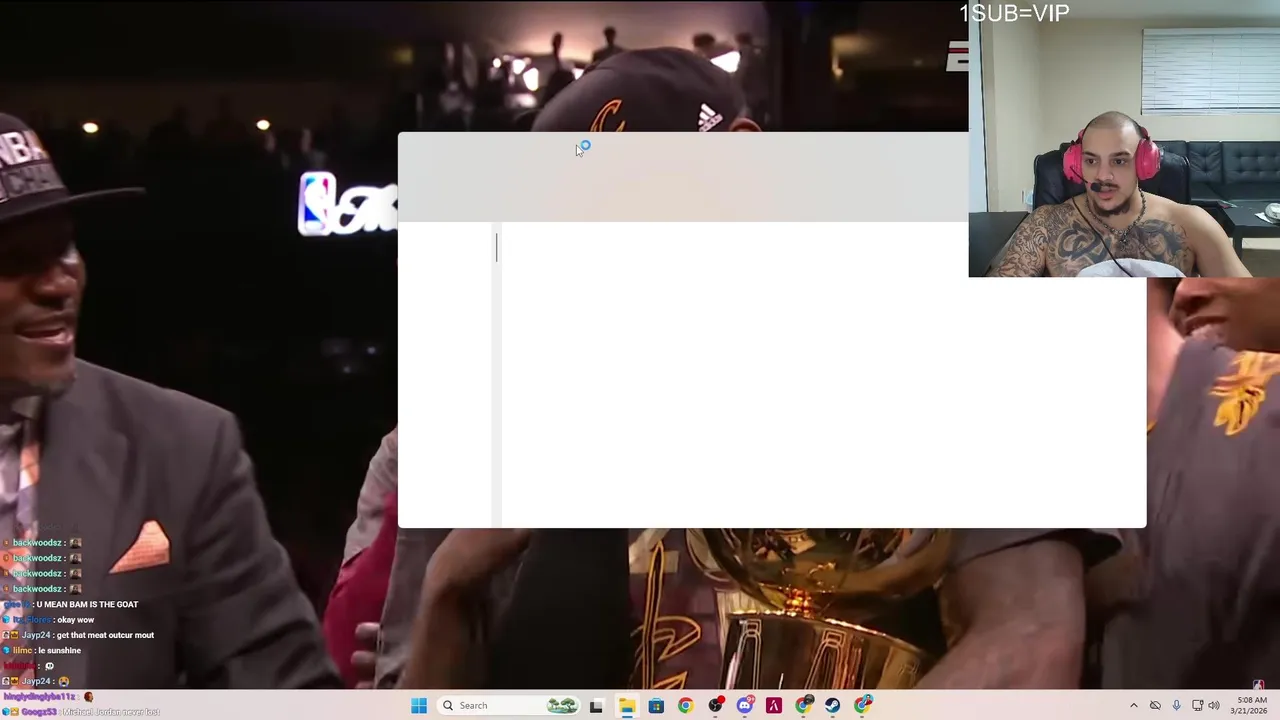Open Chrome icon with photo profile badge
This screenshot has height=720, width=1280.
click(863, 706)
